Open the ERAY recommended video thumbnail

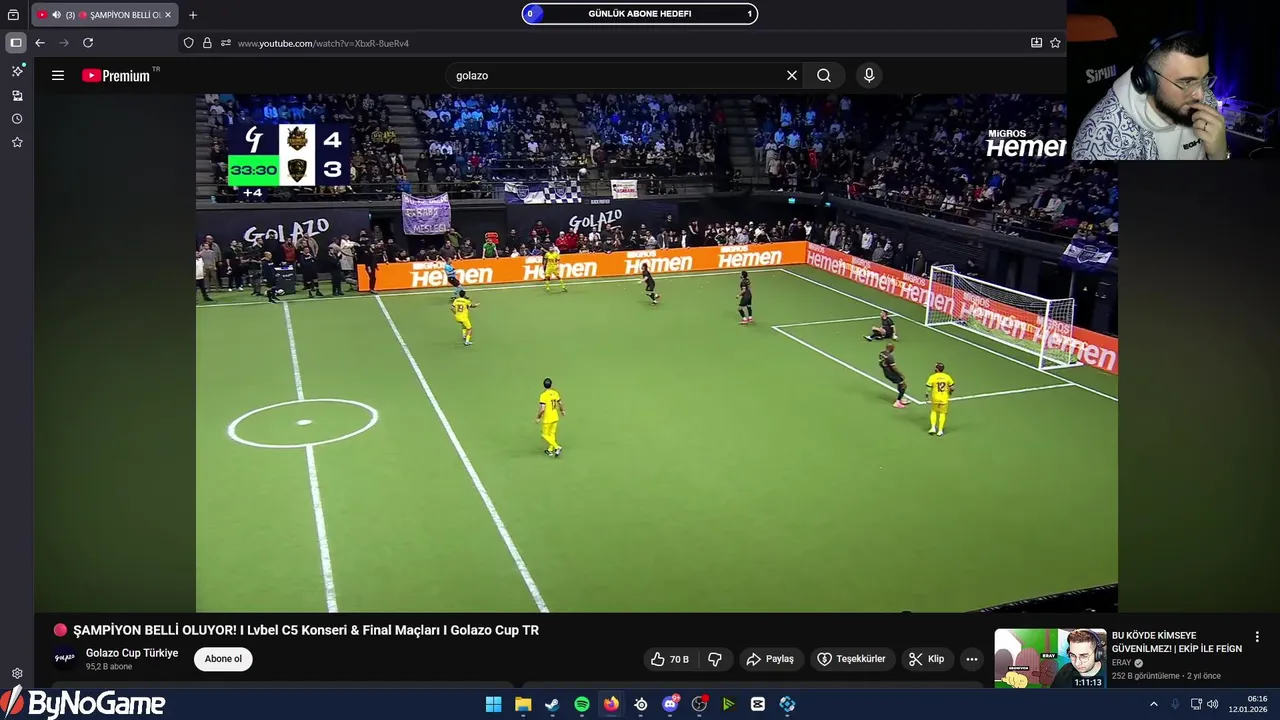point(1050,657)
